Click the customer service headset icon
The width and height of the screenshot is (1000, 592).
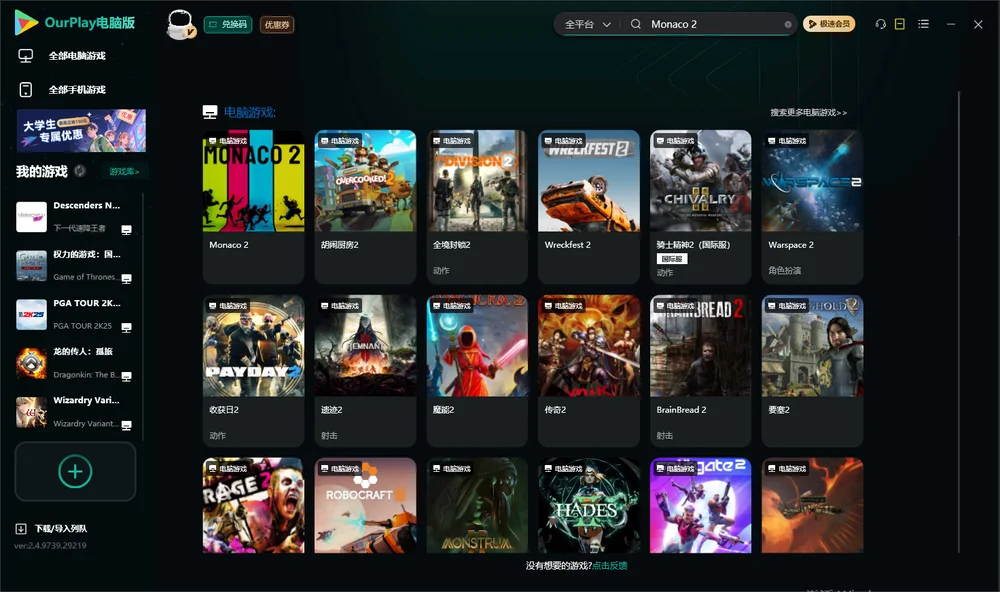point(881,24)
